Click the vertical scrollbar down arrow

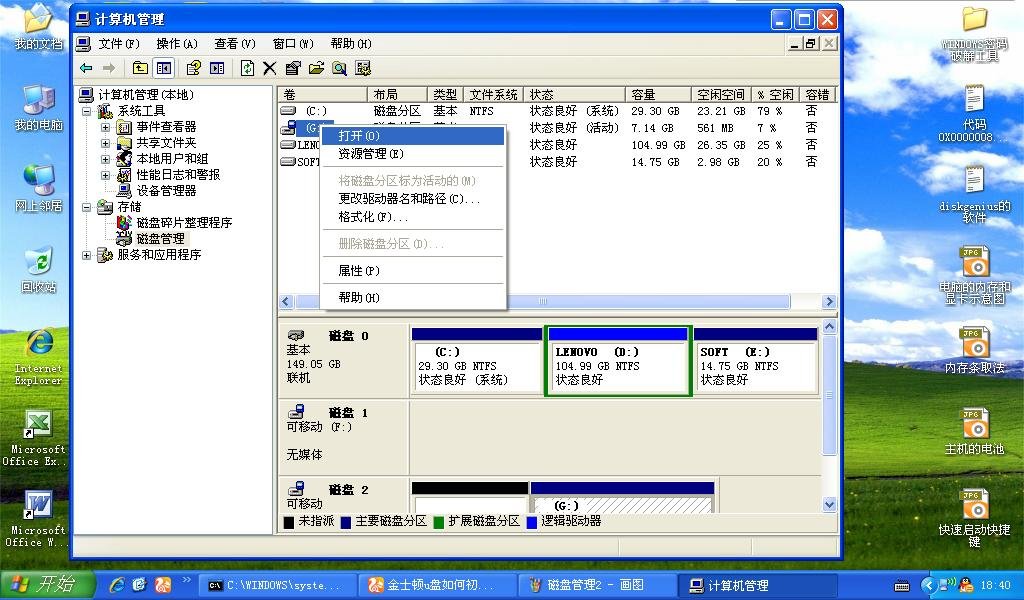831,505
